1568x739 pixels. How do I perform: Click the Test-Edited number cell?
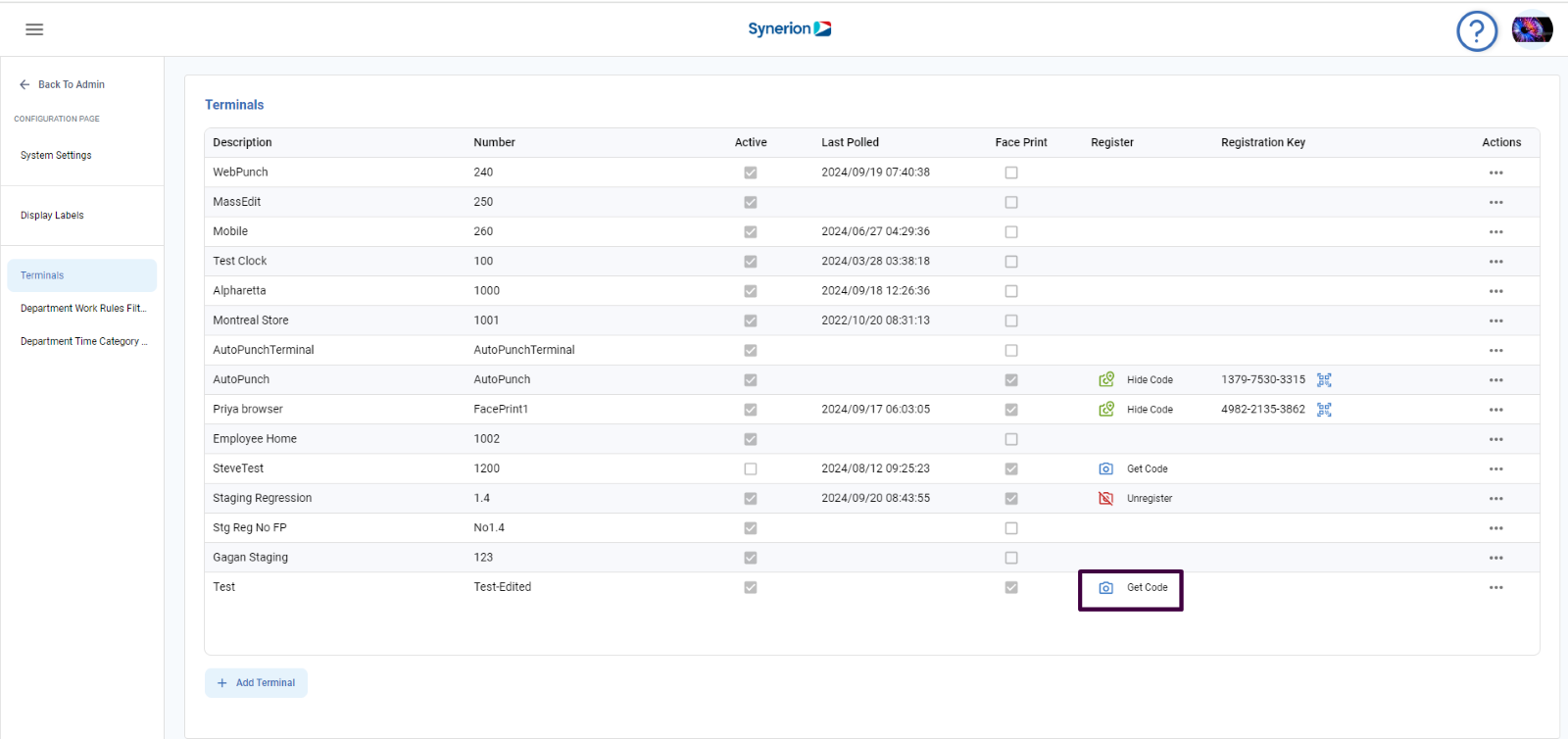(x=503, y=587)
